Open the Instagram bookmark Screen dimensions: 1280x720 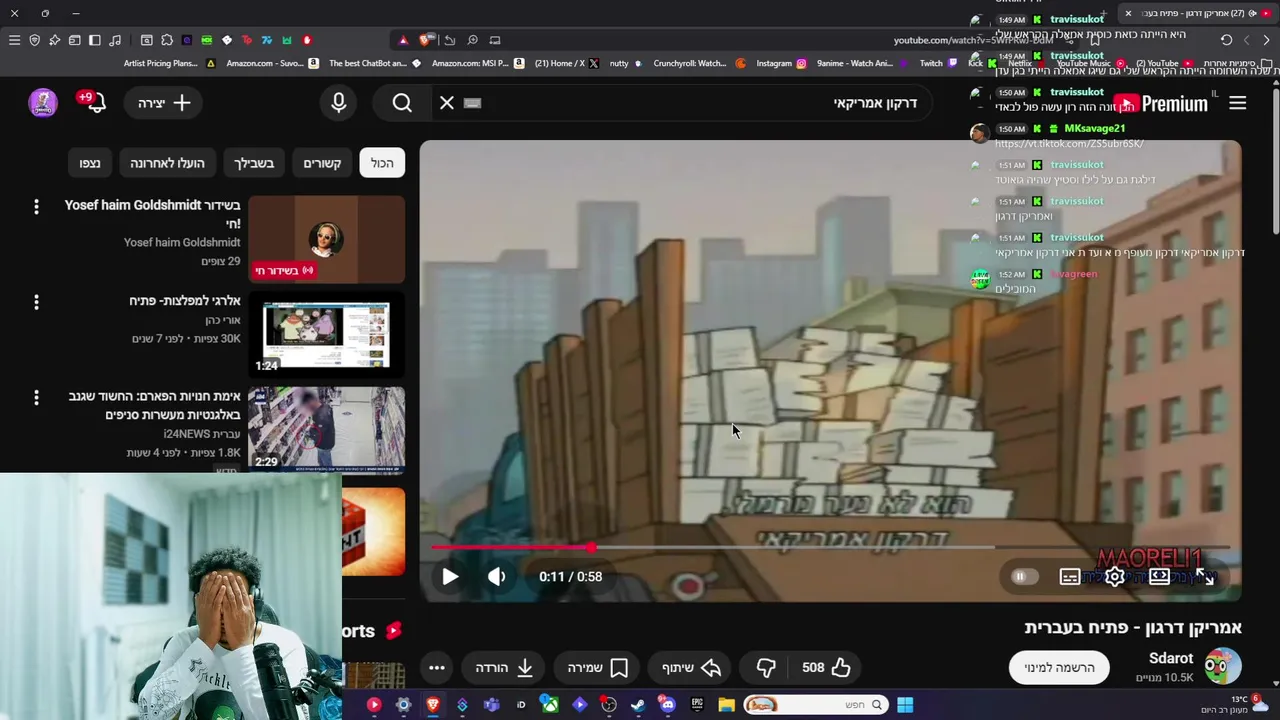tap(781, 63)
